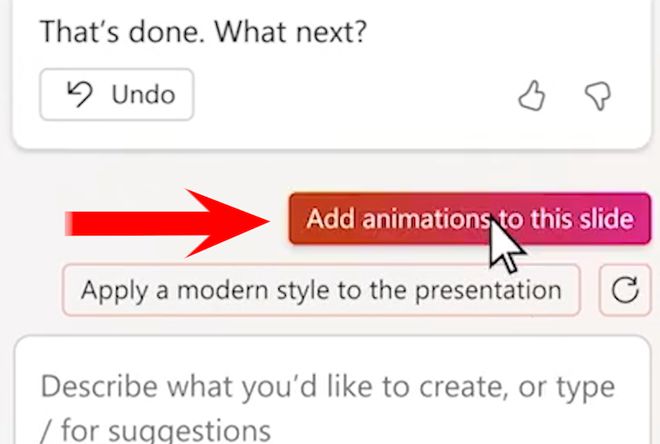The height and width of the screenshot is (444, 660).
Task: Click the thumbs up icon
Action: (x=531, y=96)
